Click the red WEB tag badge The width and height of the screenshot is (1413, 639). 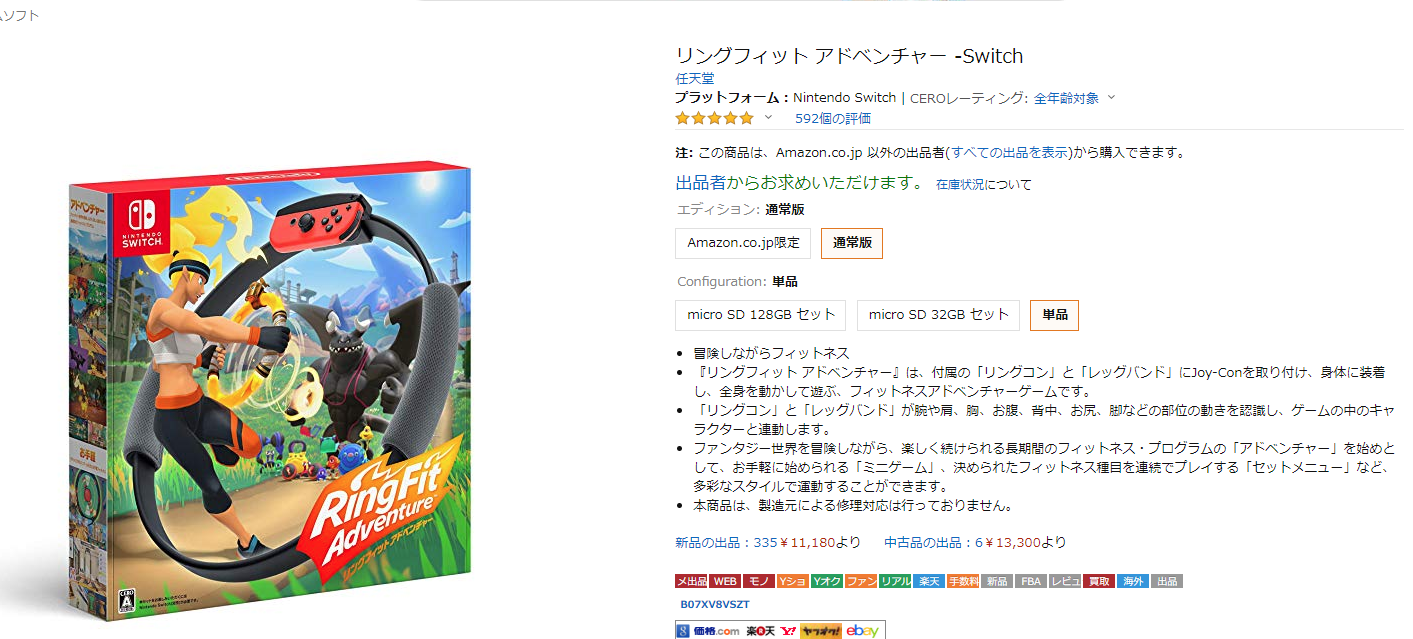tap(725, 581)
